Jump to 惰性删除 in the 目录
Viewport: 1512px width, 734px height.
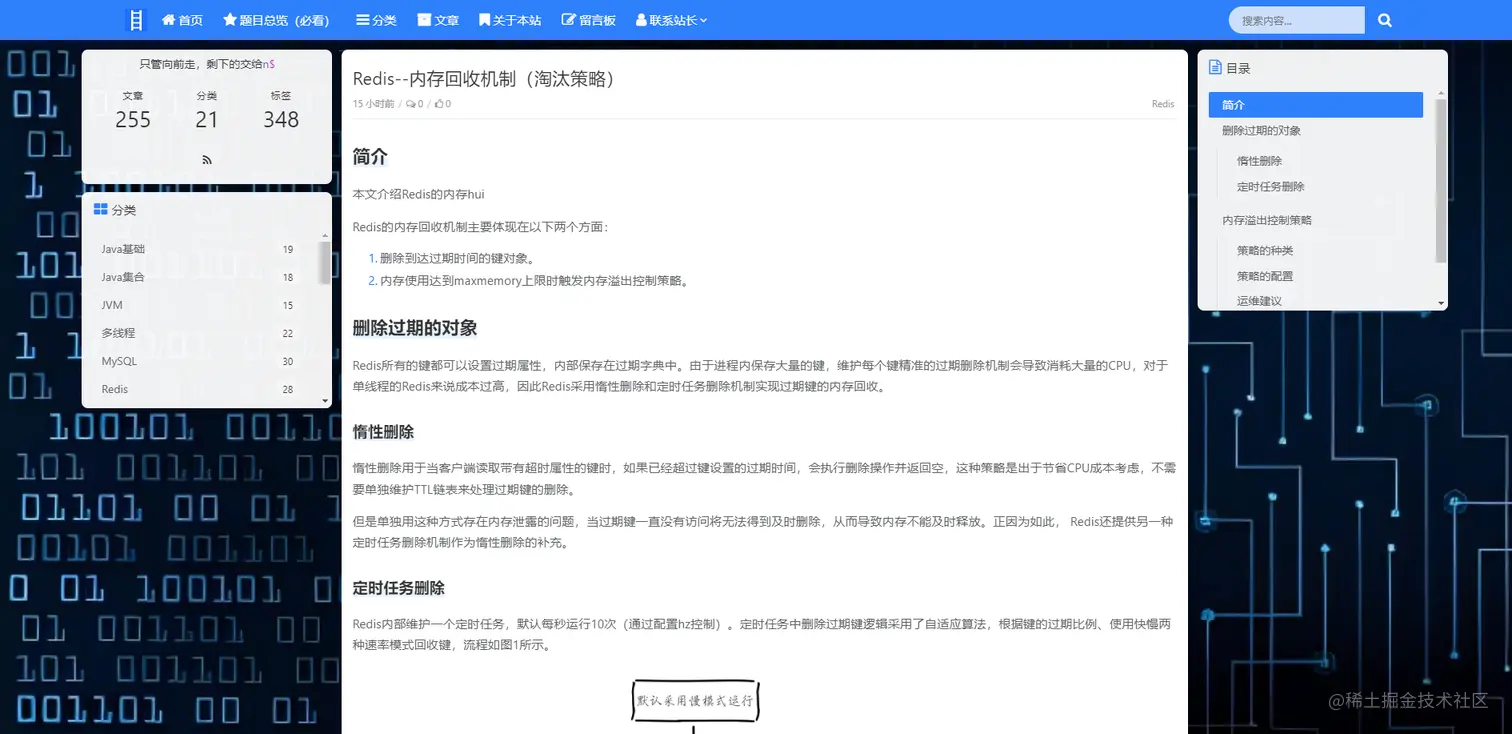pos(1259,160)
